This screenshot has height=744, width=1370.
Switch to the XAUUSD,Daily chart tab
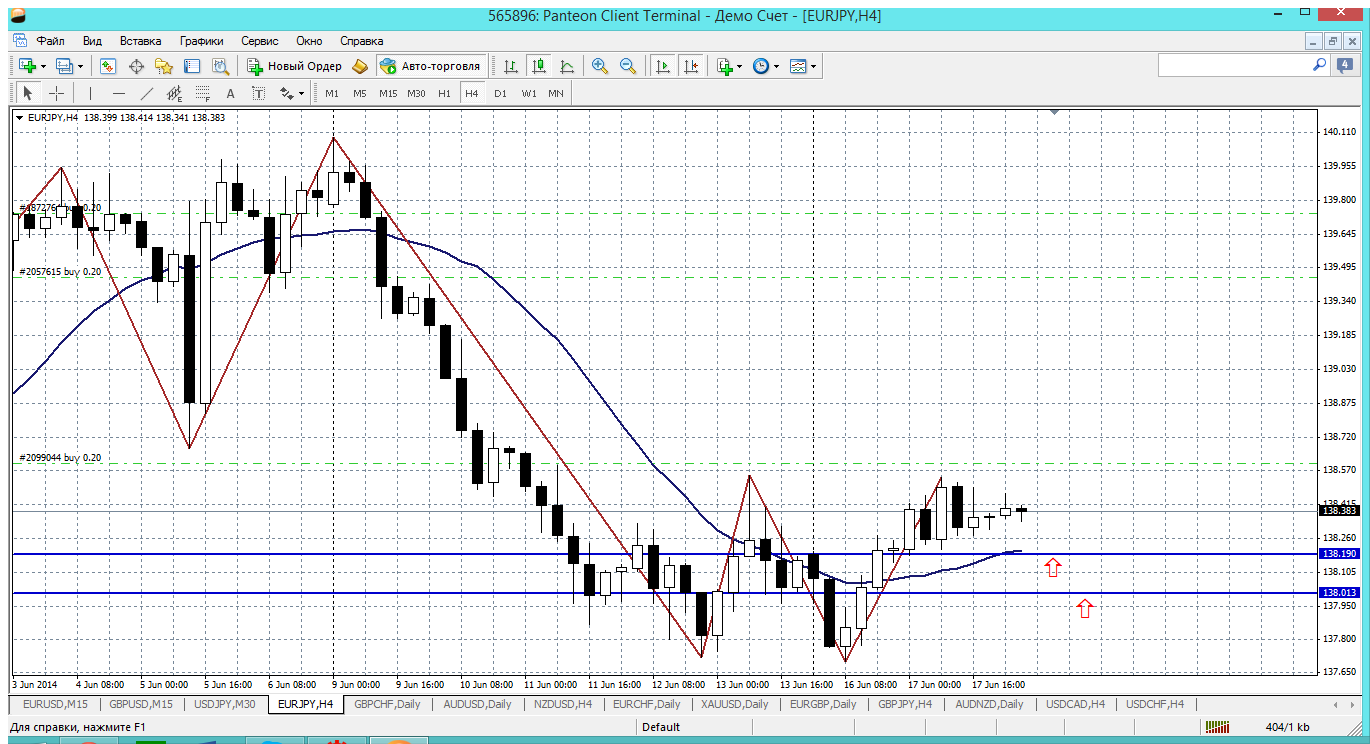point(734,704)
